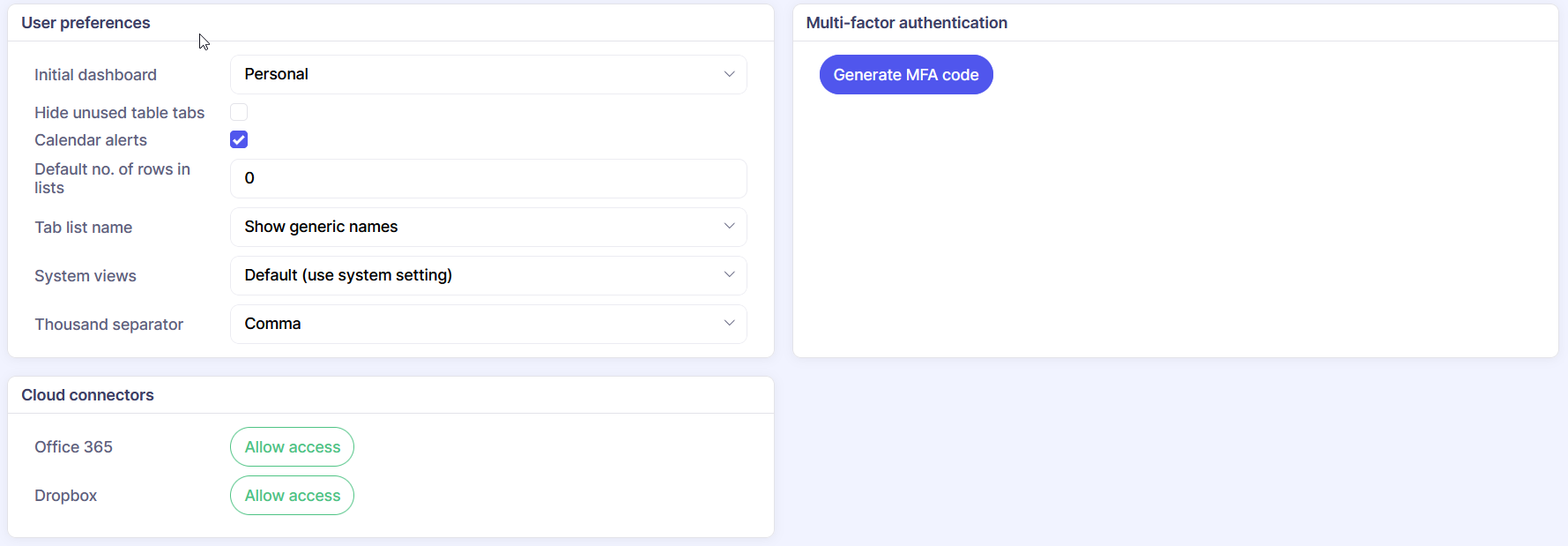1568x546 pixels.
Task: Click the Calendar alerts label text
Action: (x=91, y=140)
